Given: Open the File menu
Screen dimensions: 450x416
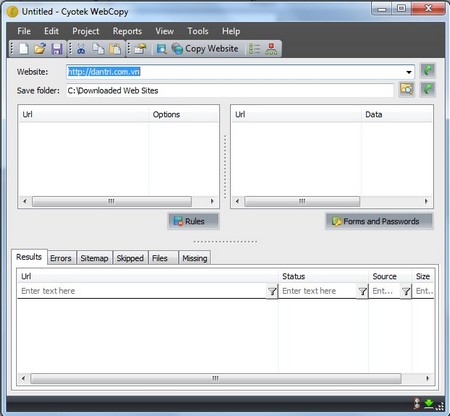Looking at the screenshot, I should 24,31.
